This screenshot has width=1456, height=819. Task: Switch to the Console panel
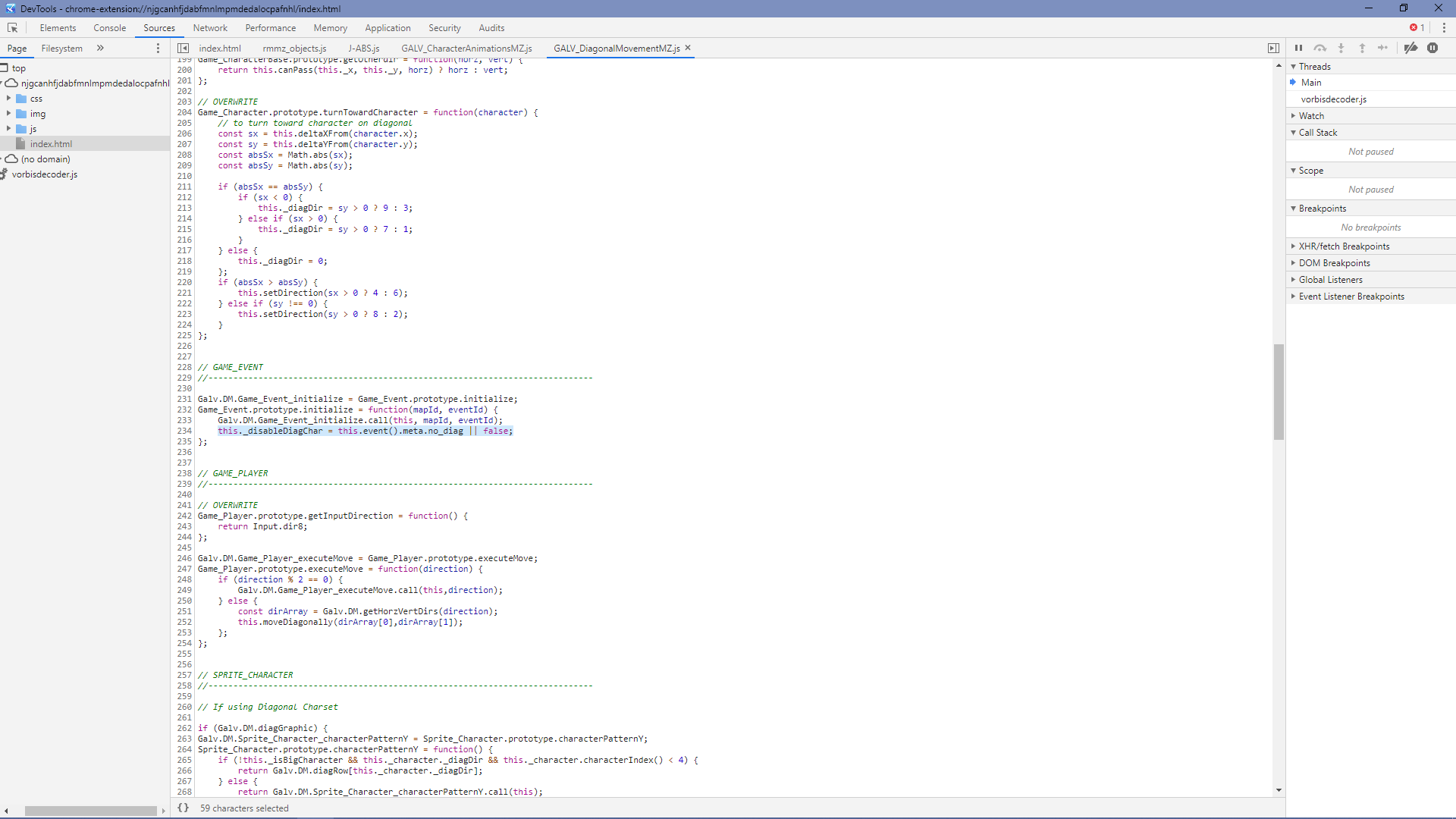point(110,28)
